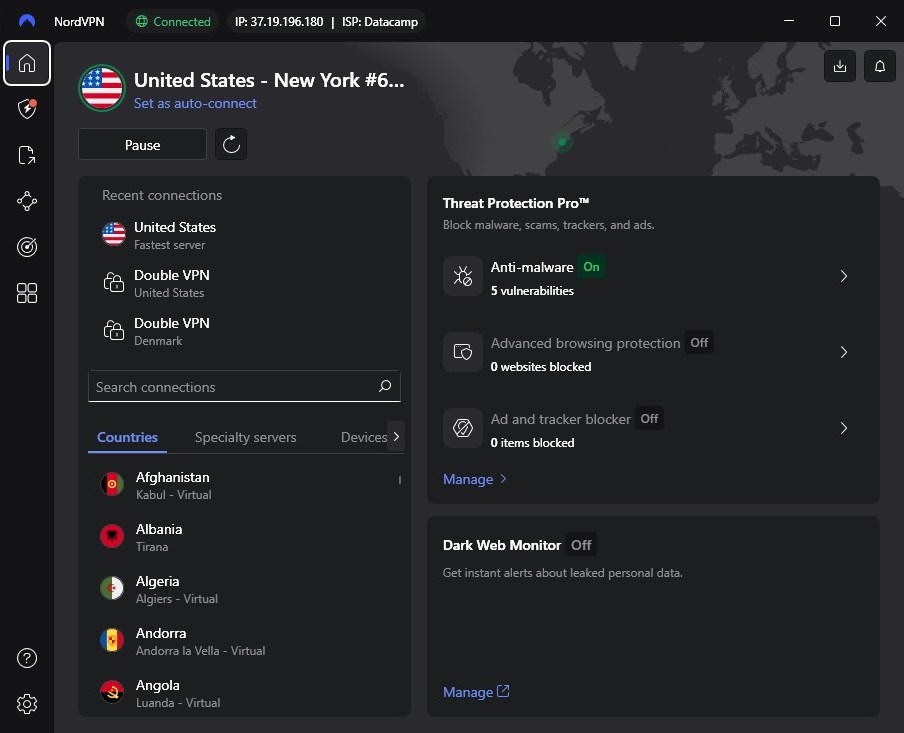The image size is (904, 733).
Task: Click the Ad and tracker blocker icon
Action: [x=463, y=428]
